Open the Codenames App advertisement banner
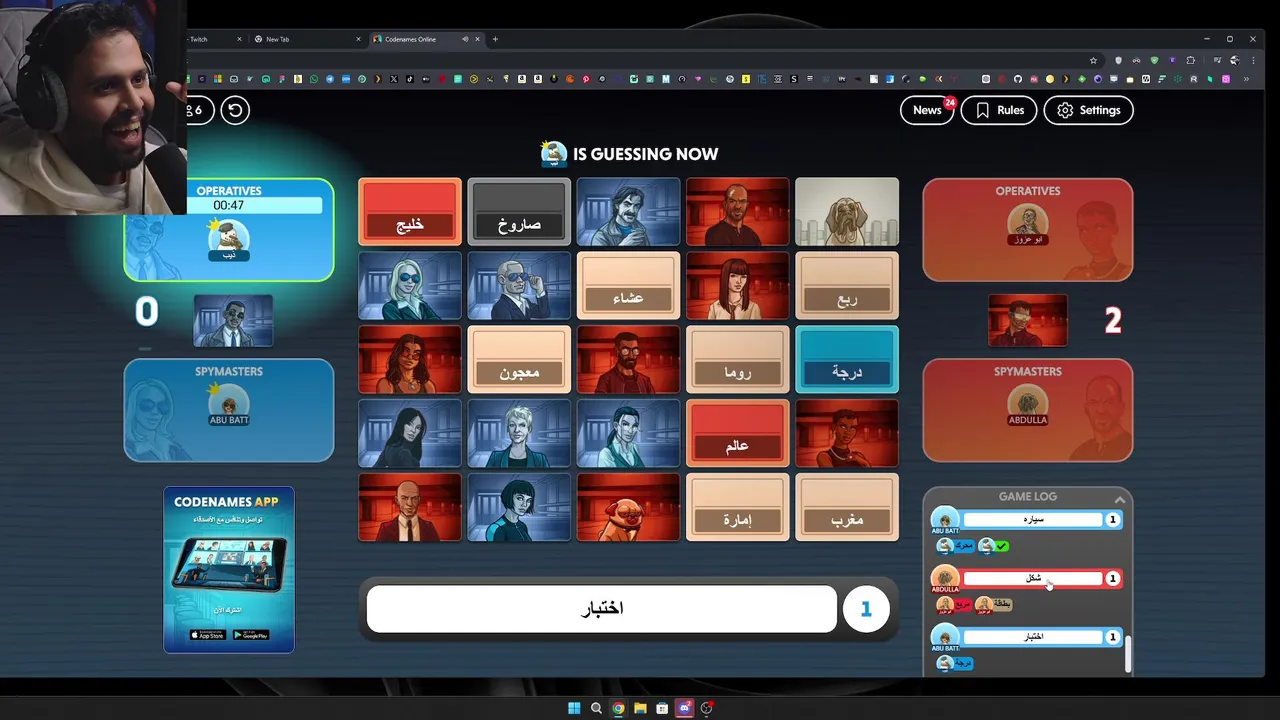This screenshot has height=720, width=1280. [x=229, y=570]
